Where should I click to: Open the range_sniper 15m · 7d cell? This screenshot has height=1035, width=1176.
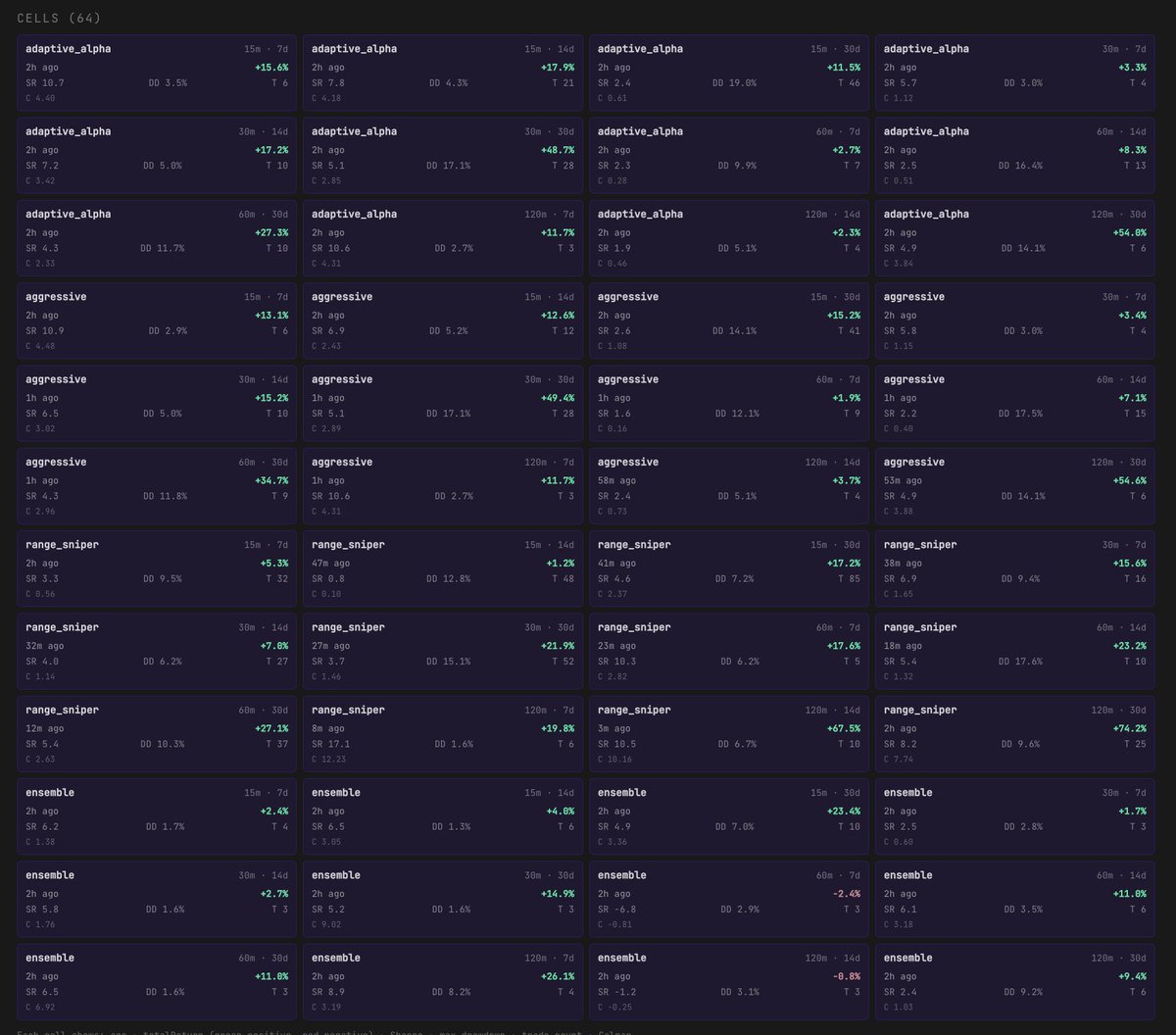pos(157,568)
